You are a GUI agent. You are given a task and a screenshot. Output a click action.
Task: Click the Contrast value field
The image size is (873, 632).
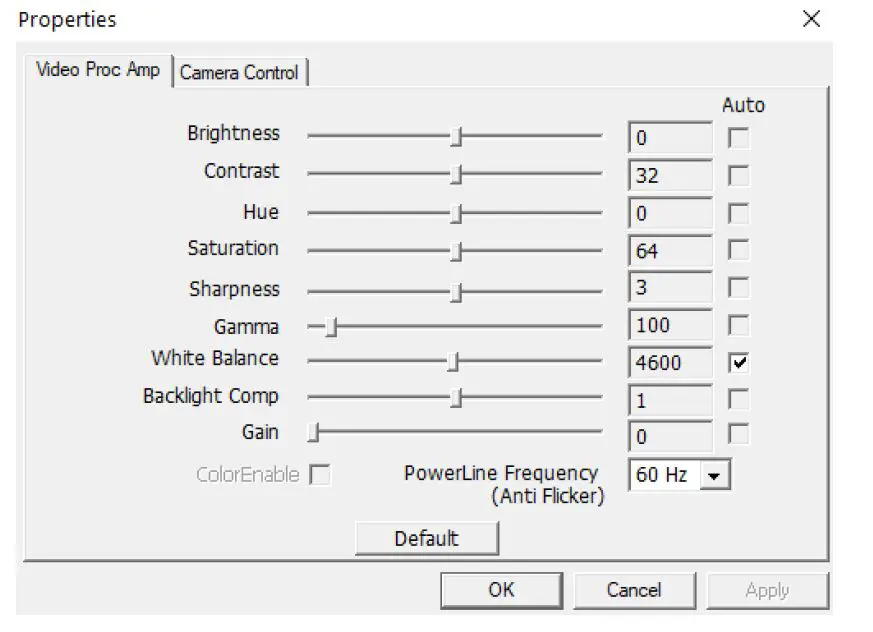670,176
